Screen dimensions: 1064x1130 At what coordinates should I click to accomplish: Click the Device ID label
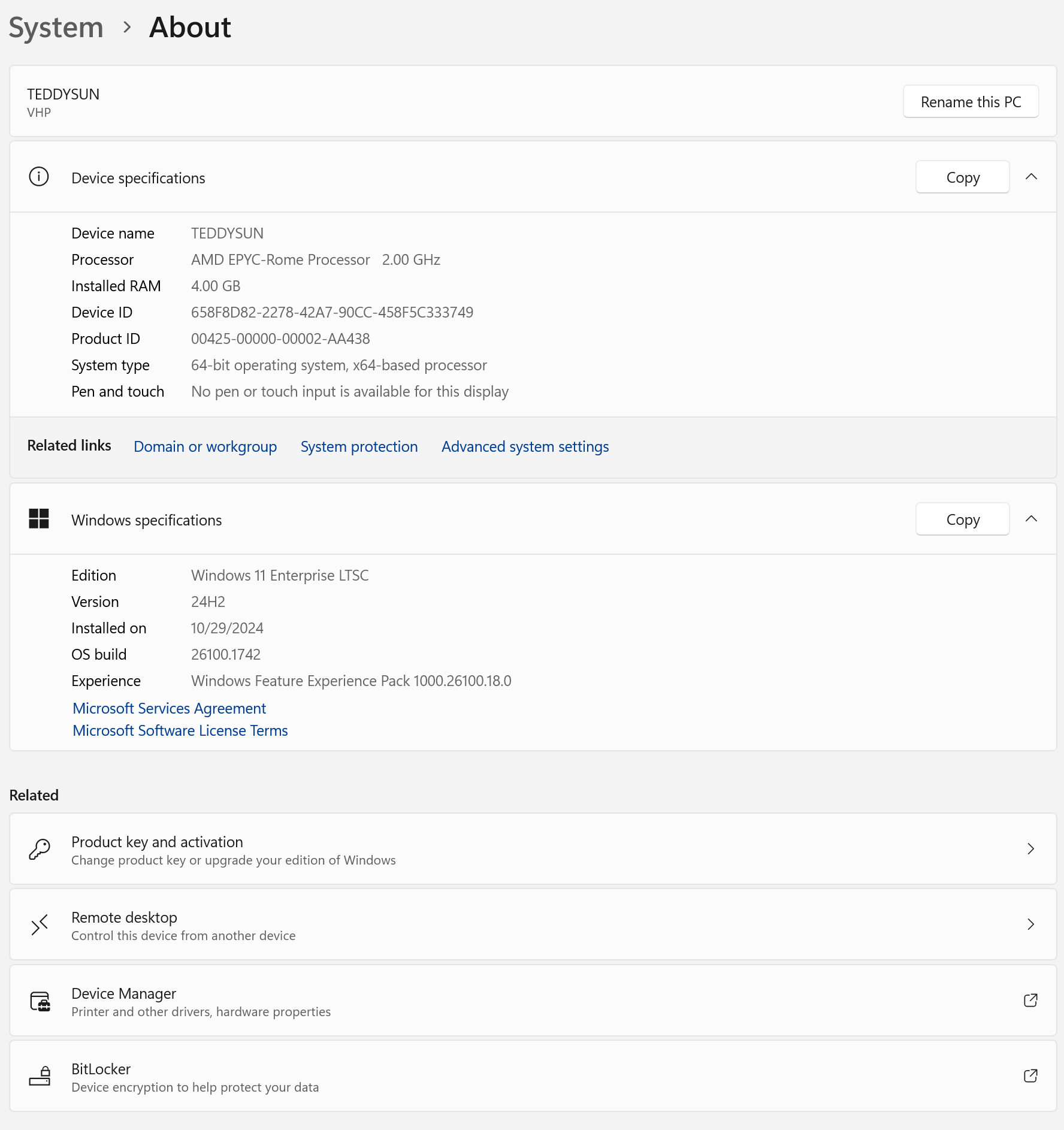(102, 313)
